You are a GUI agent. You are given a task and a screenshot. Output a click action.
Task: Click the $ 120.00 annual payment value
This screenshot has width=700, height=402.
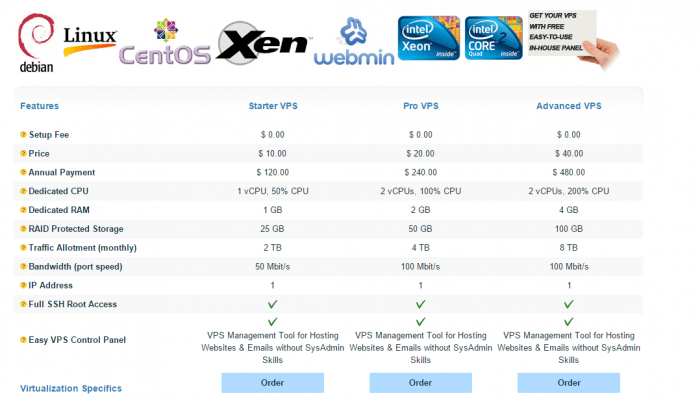point(272,172)
